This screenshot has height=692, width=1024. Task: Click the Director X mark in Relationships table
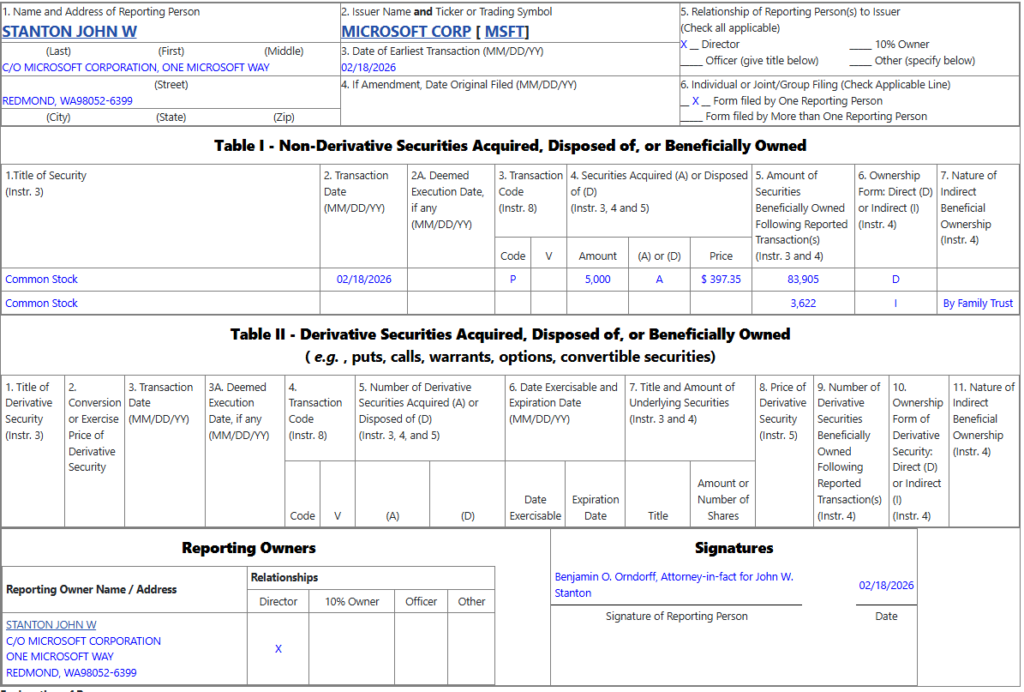click(x=278, y=649)
